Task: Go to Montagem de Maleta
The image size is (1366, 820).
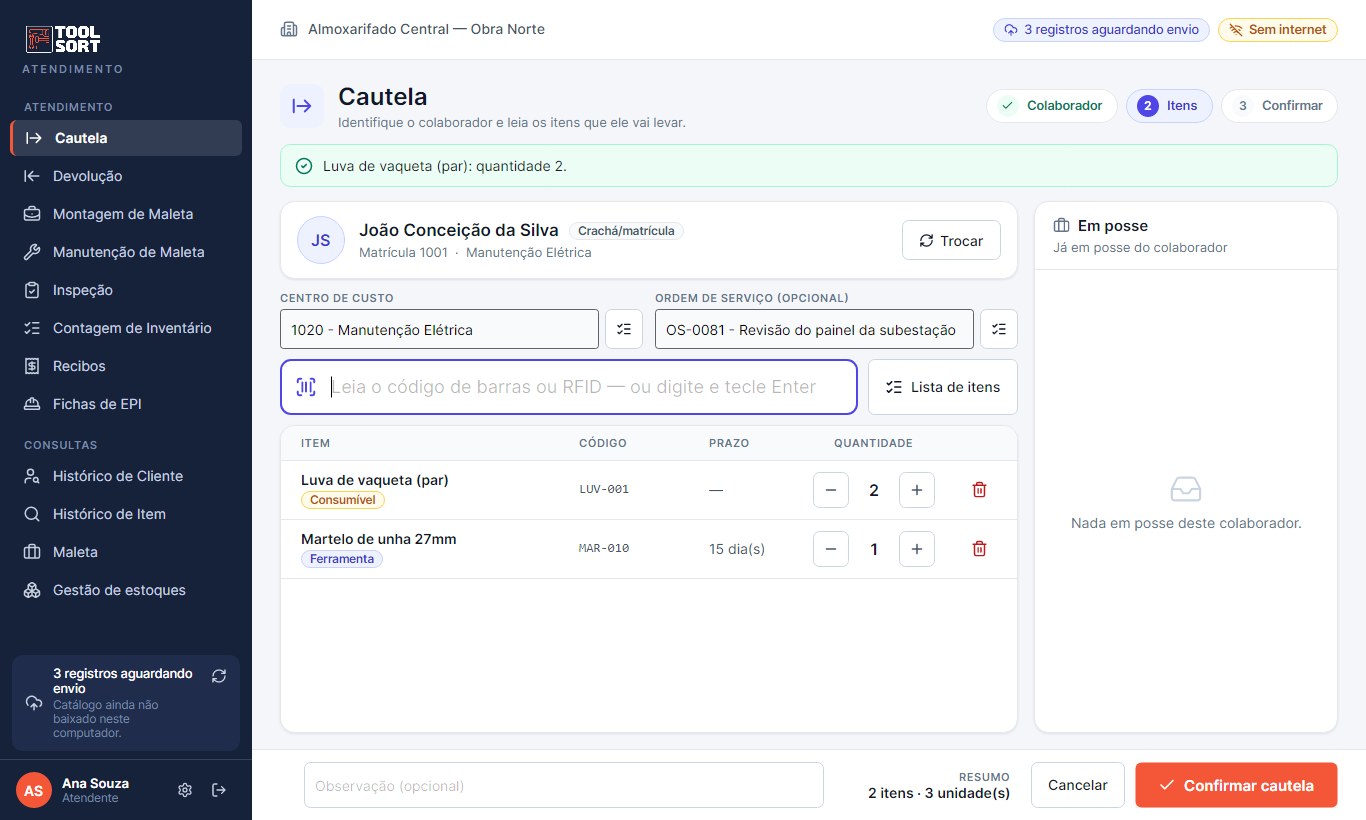Action: (126, 214)
